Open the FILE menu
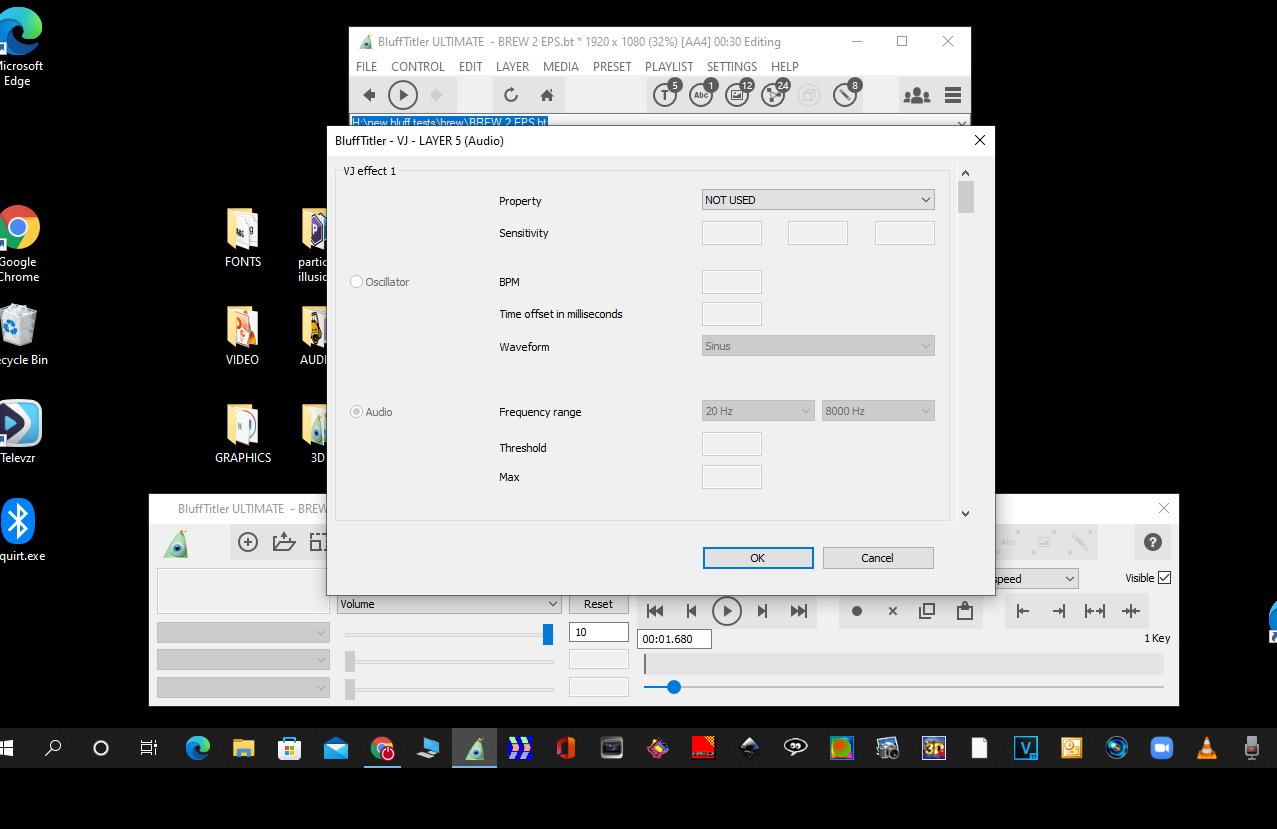The height and width of the screenshot is (829, 1277). point(367,67)
